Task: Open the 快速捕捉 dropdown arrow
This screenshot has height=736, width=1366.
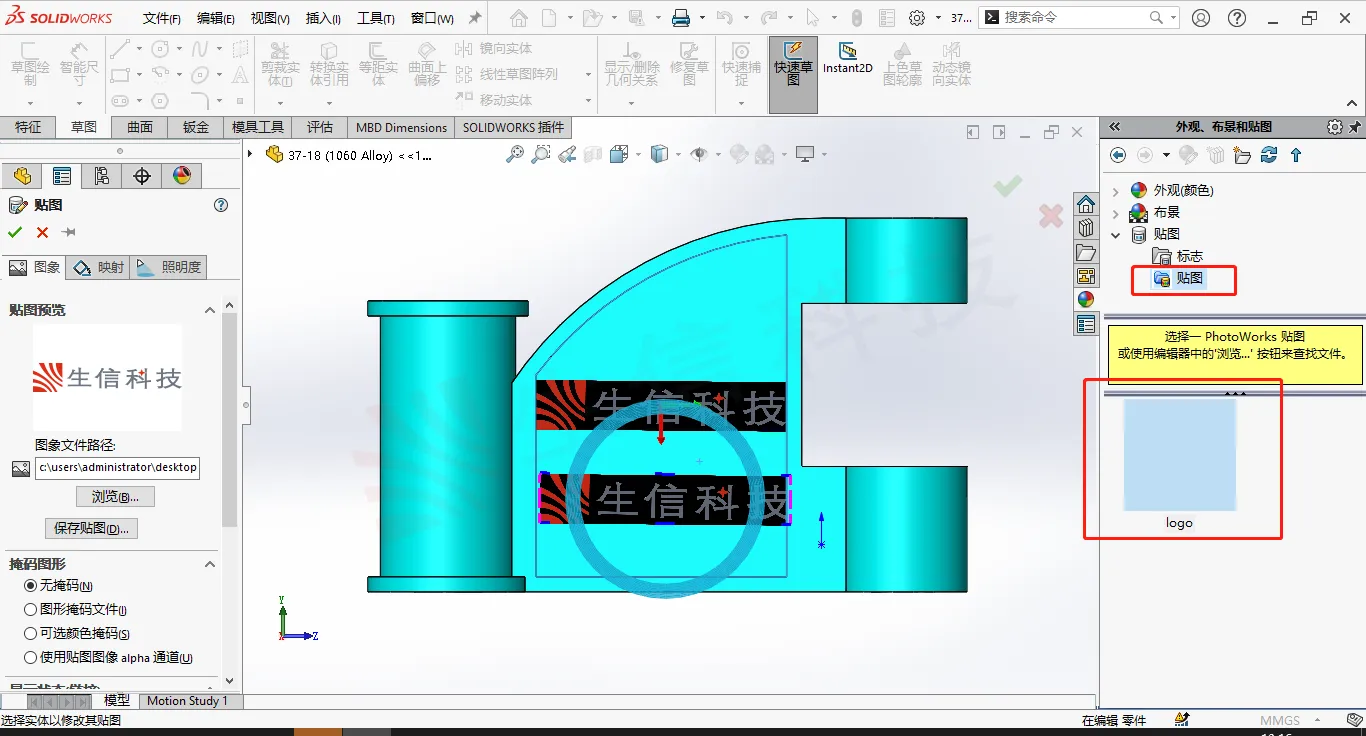Action: tap(741, 102)
